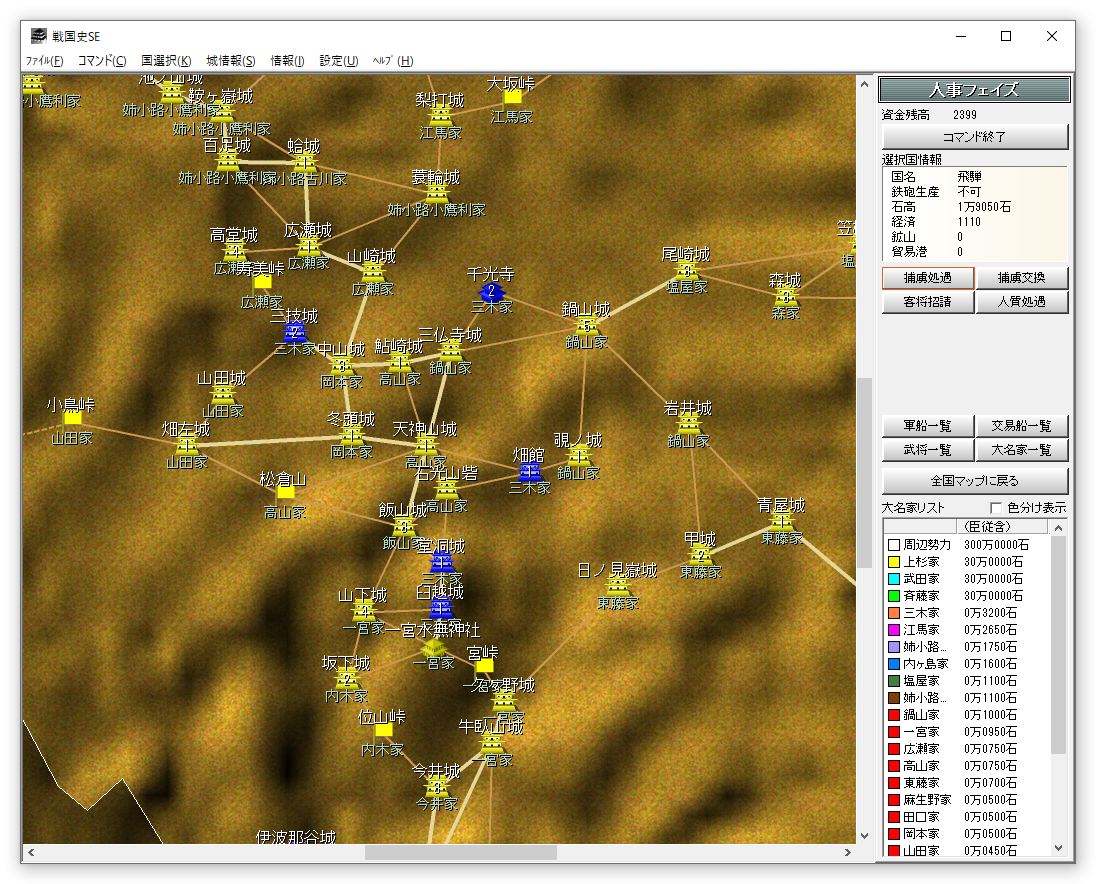Click the 岩井城 castle icon

pos(688,424)
